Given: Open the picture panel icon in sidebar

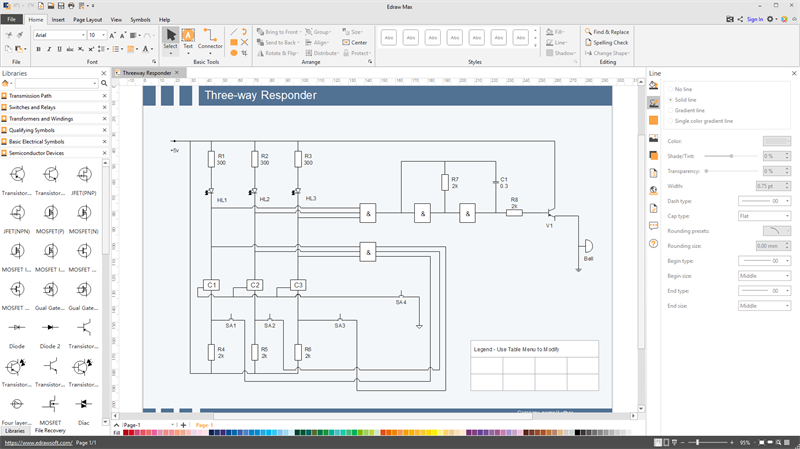Looking at the screenshot, I should pyautogui.click(x=654, y=138).
